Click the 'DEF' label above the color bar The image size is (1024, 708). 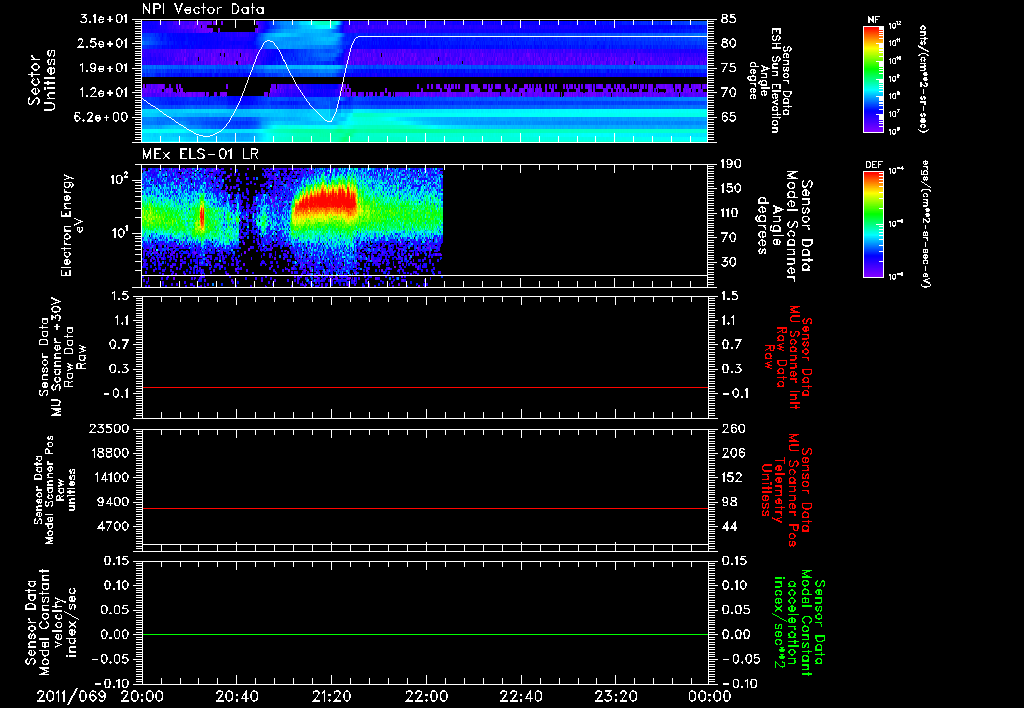click(873, 165)
